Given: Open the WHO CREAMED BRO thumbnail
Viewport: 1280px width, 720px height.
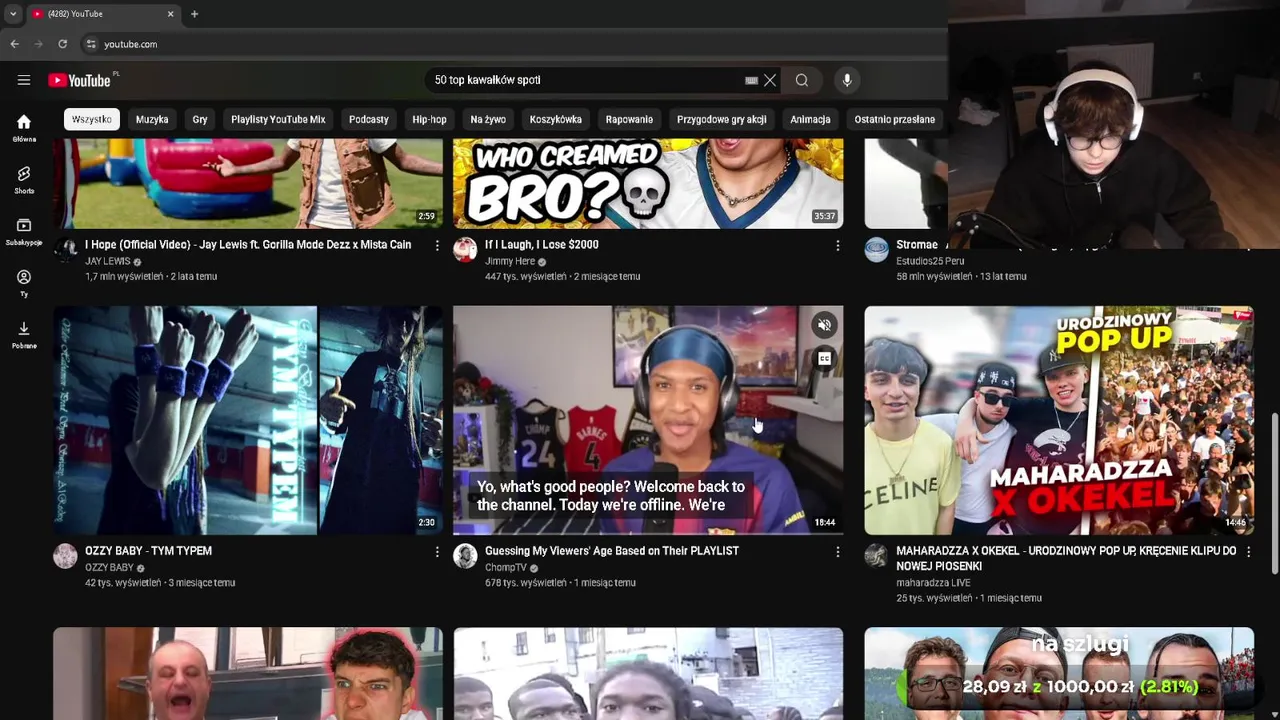Looking at the screenshot, I should [648, 184].
